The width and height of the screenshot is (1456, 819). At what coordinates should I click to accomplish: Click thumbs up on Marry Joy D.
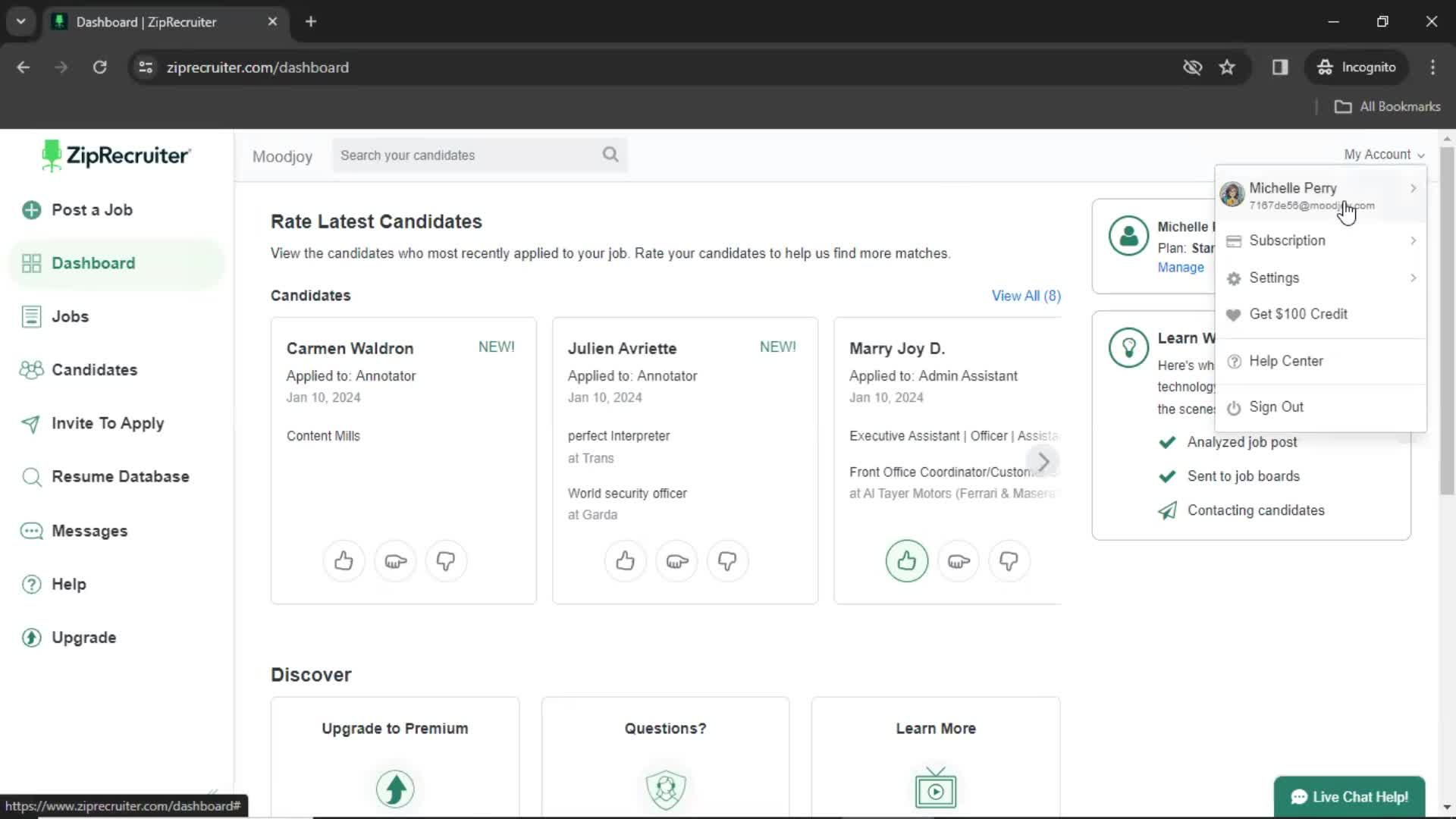coord(907,561)
